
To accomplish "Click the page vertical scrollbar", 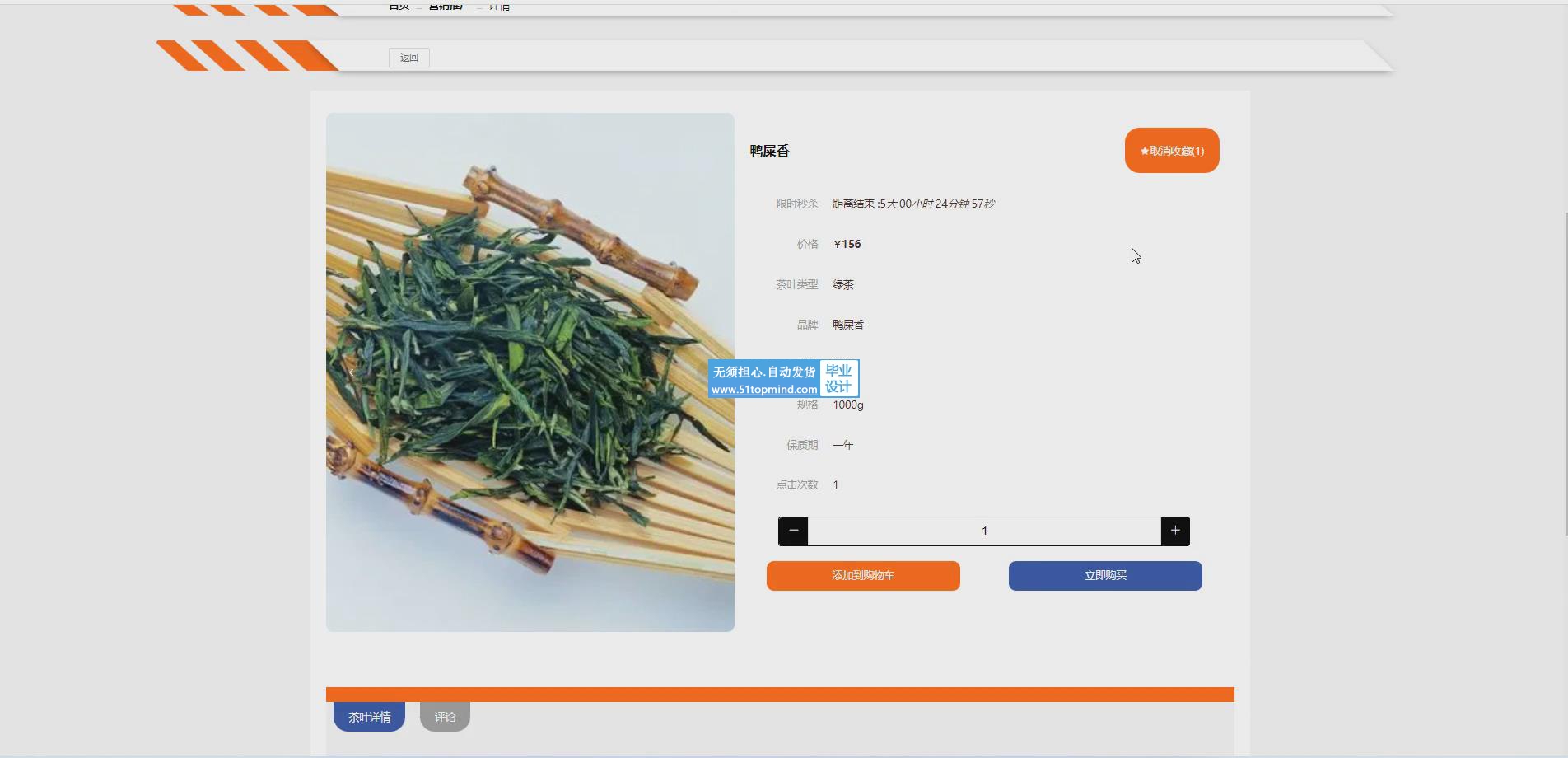I will [1565, 375].
